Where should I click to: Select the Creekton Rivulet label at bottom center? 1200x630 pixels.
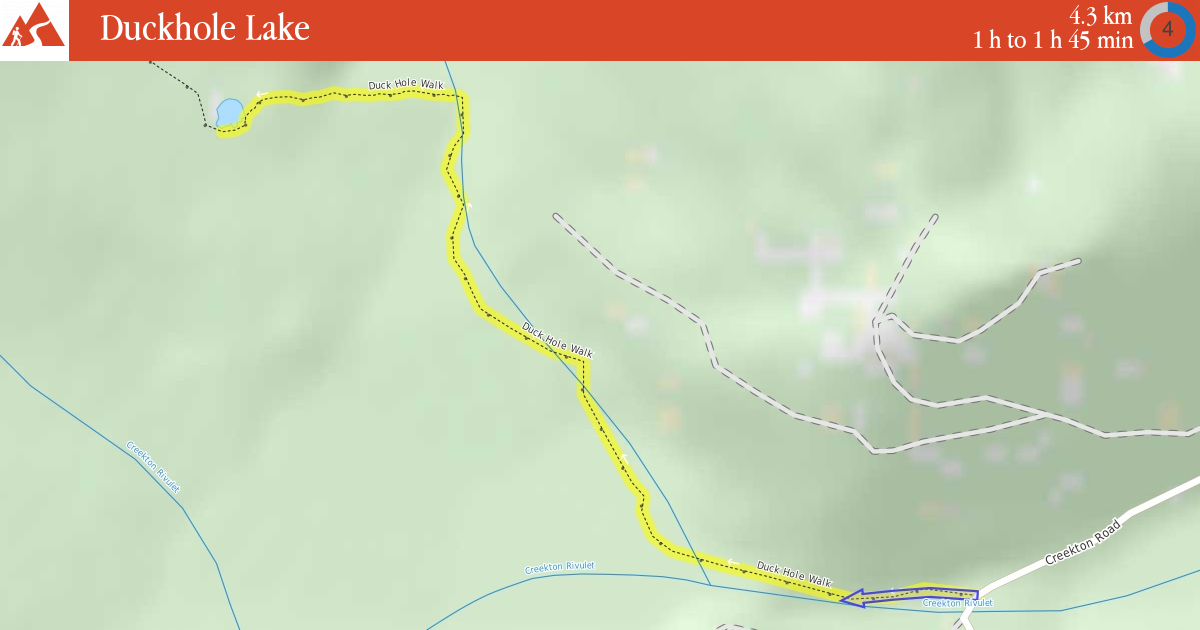pos(560,567)
